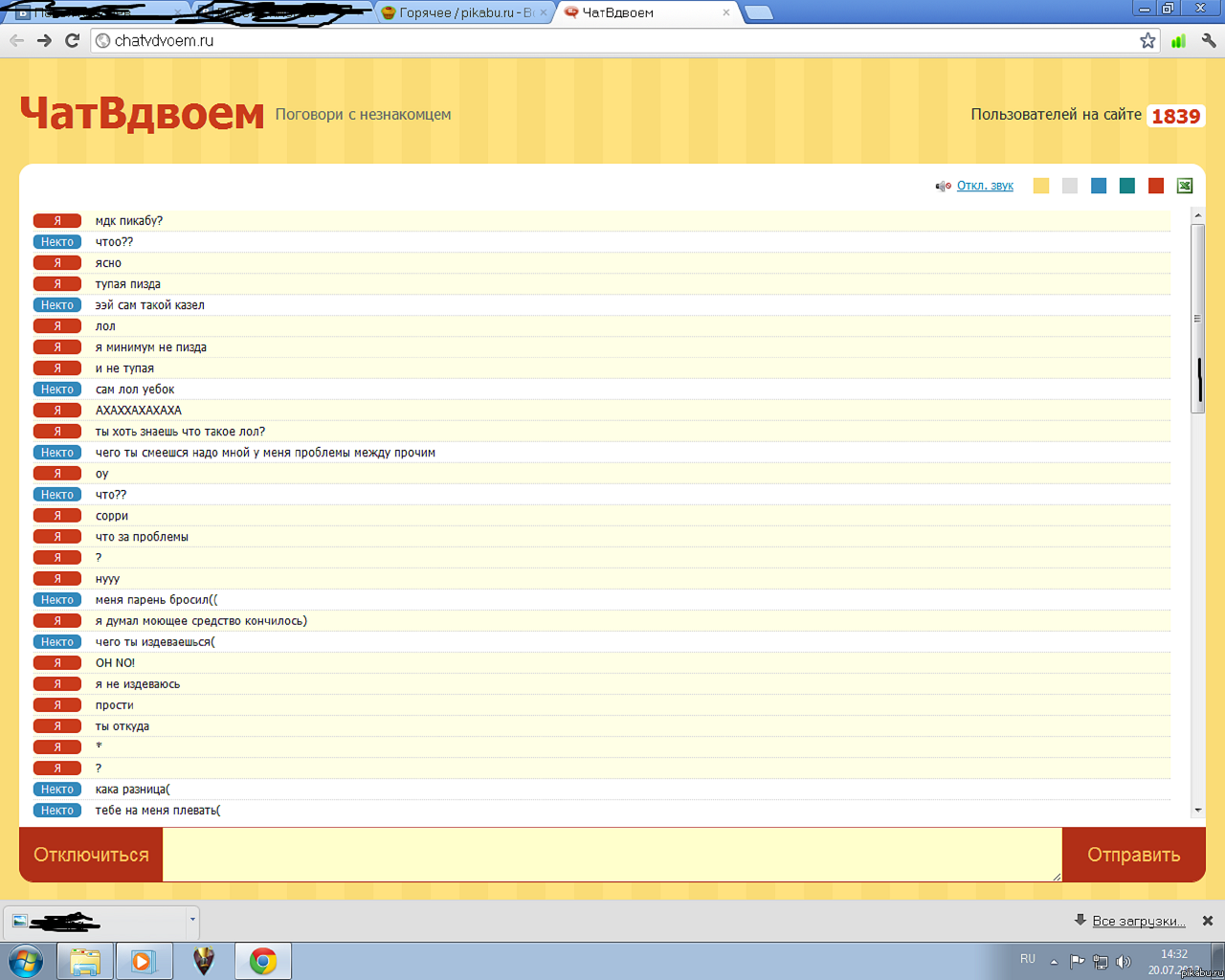The height and width of the screenshot is (980, 1225).
Task: Open the downloaded file dropdown arrow
Action: click(192, 920)
